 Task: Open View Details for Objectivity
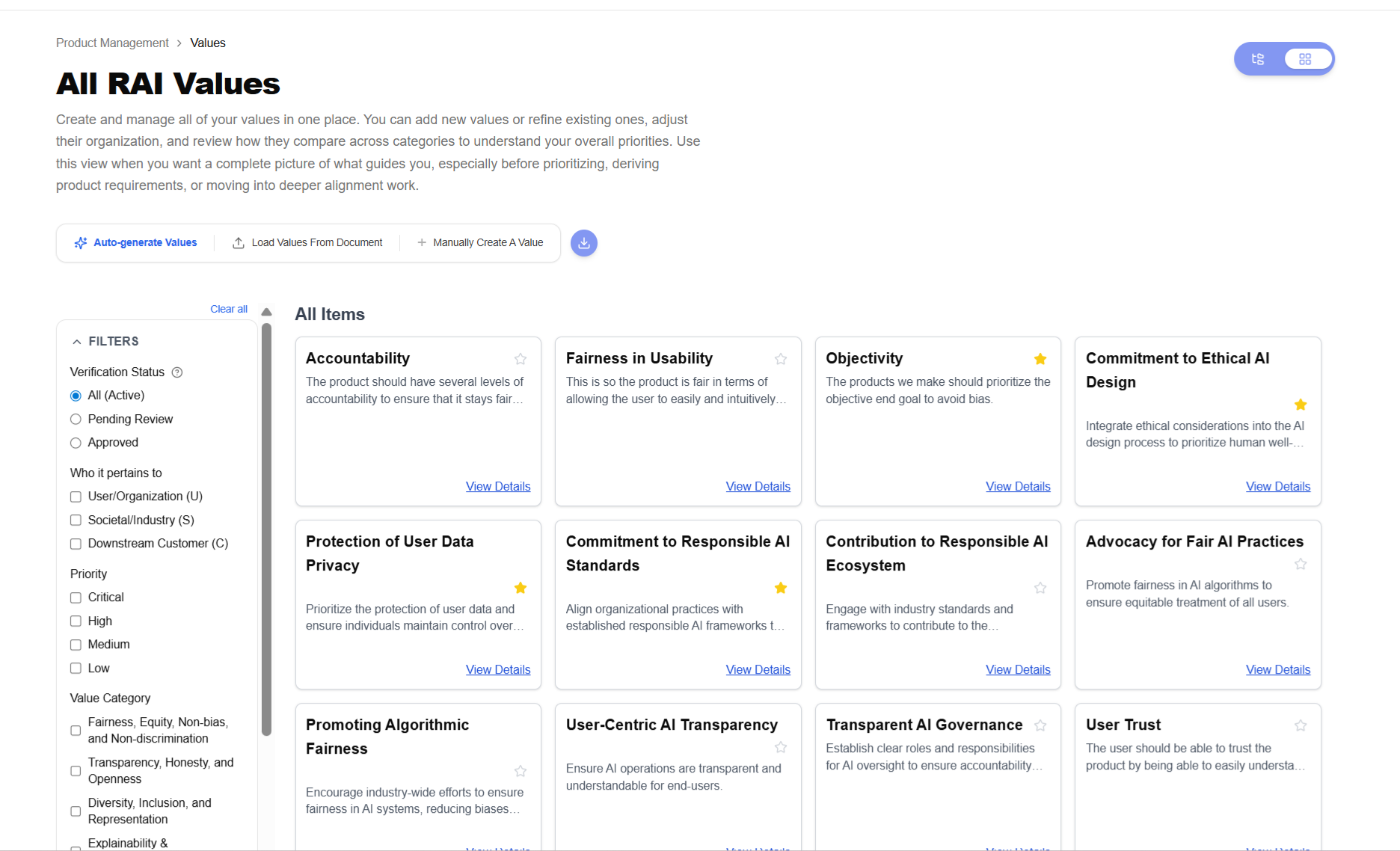point(1017,486)
